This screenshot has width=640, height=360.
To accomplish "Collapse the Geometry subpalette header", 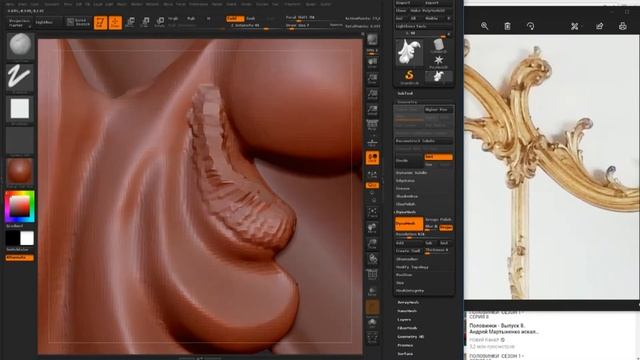I will click(407, 102).
